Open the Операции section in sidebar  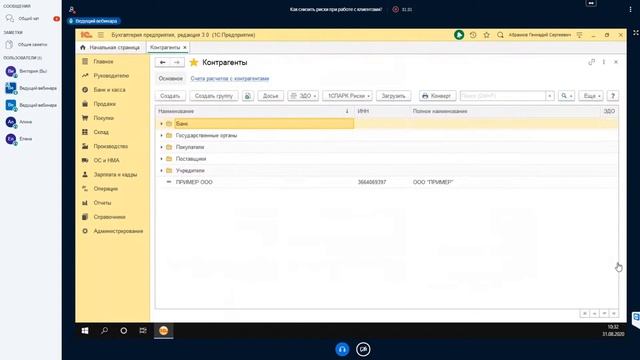106,189
